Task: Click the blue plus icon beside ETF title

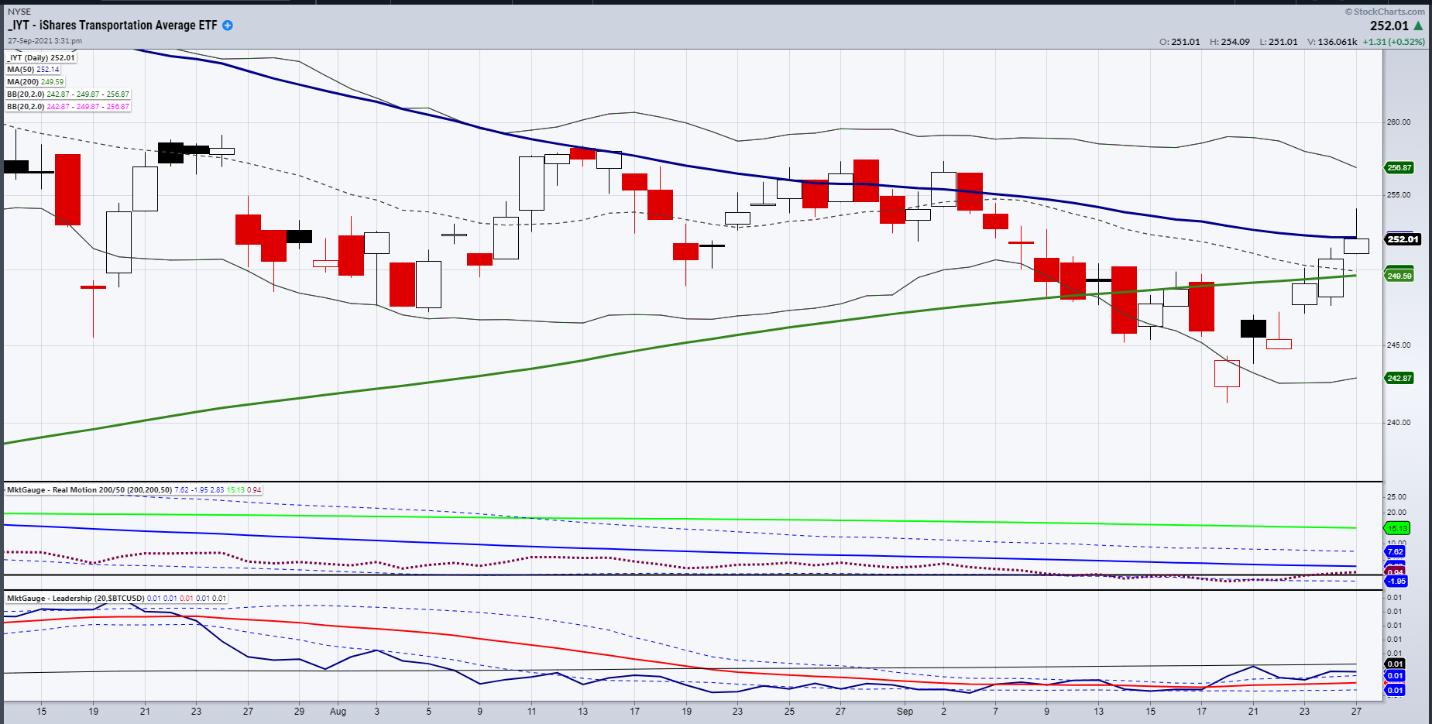Action: pos(227,25)
